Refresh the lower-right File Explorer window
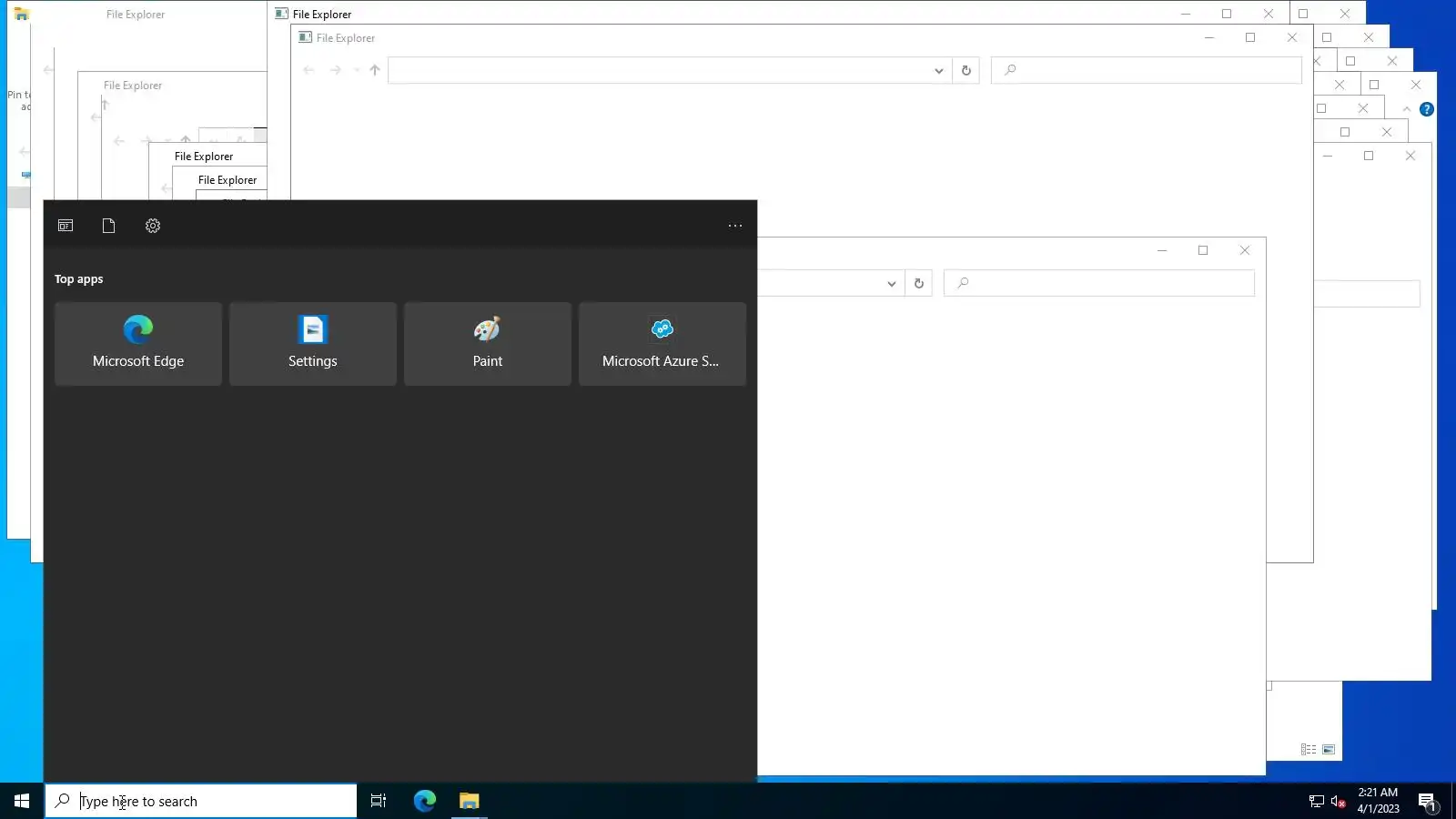The width and height of the screenshot is (1456, 819). 919,283
